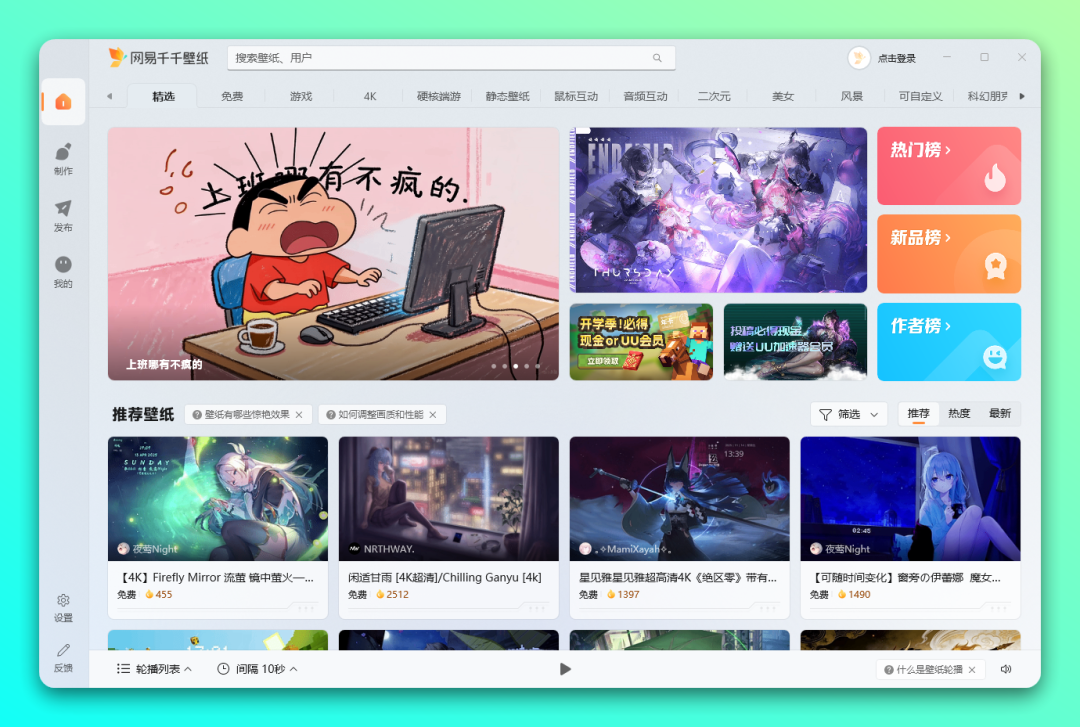
Task: Switch to the 游戏 tab
Action: tap(301, 96)
